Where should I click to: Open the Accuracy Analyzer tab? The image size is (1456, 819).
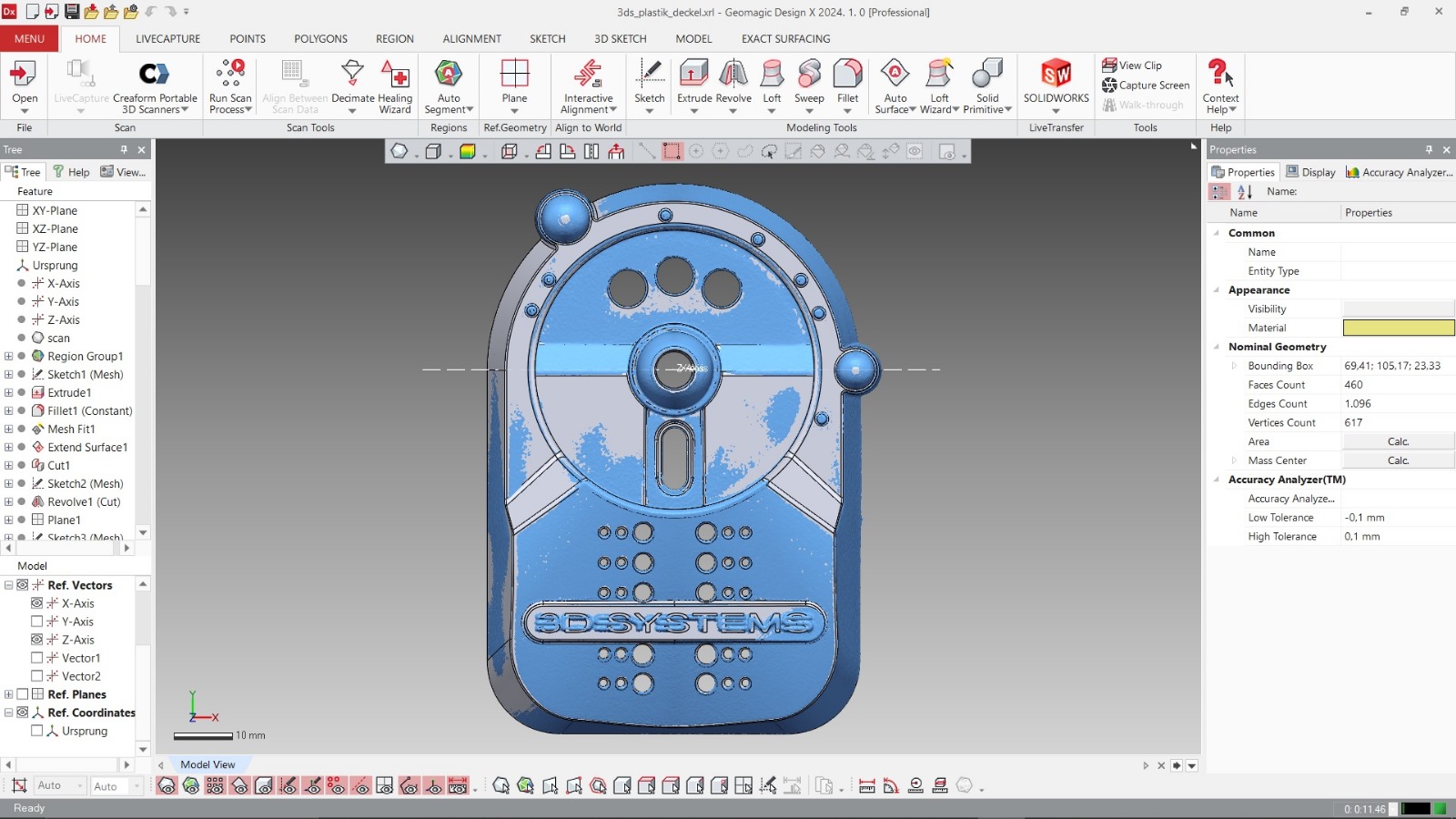tap(1399, 172)
